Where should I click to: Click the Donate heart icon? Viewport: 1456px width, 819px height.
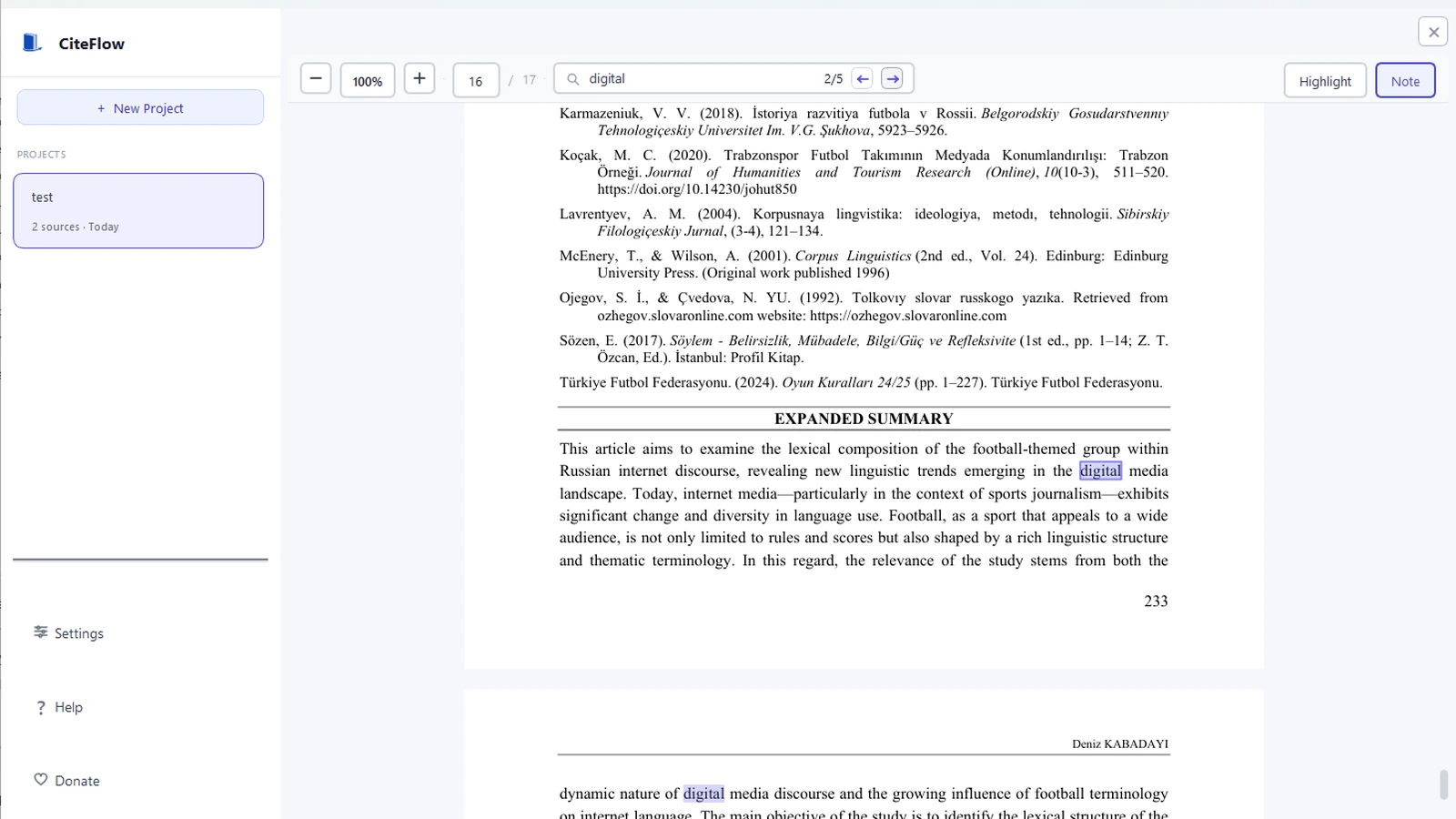[41, 780]
